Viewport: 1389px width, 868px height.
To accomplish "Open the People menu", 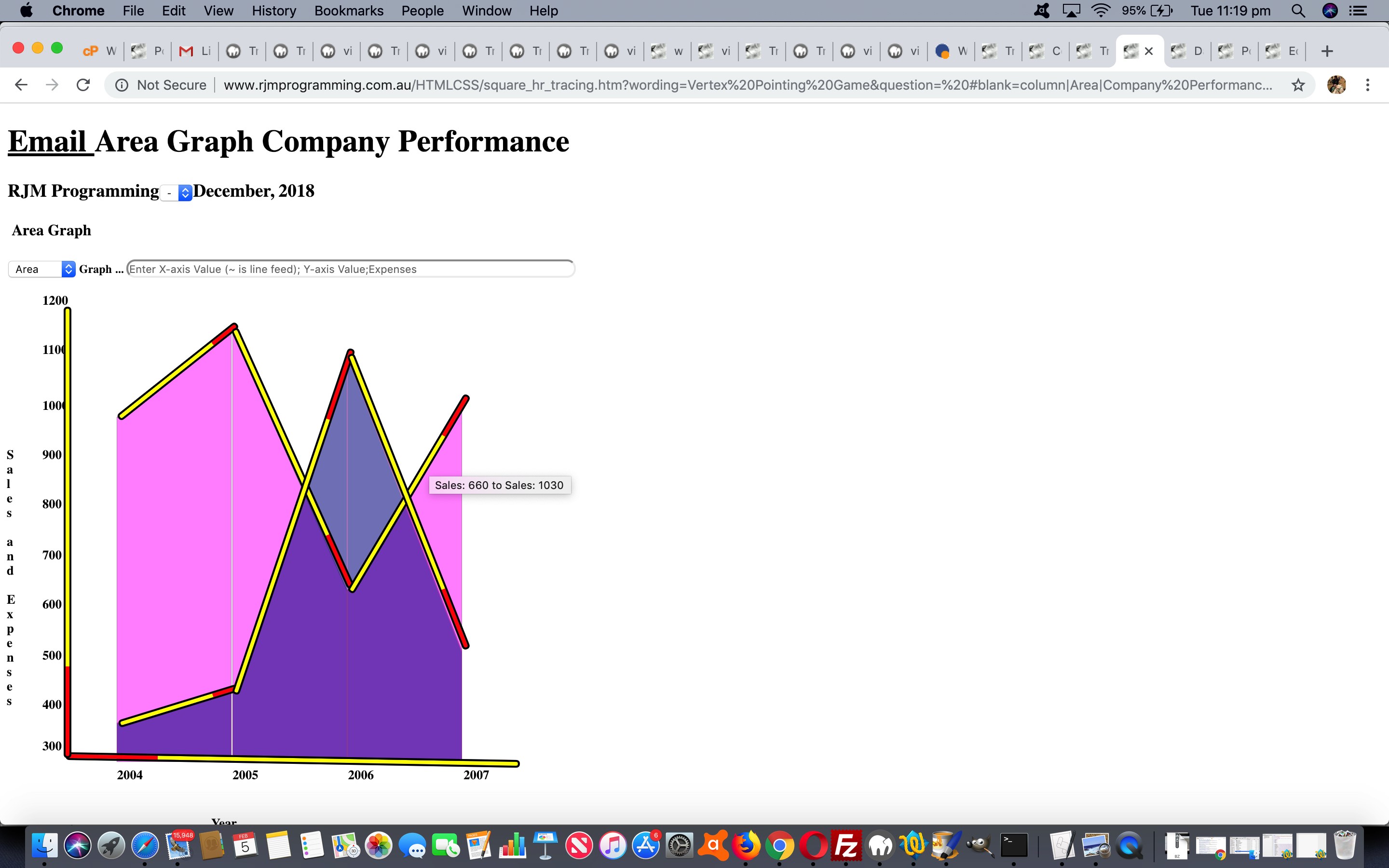I will pos(422,10).
